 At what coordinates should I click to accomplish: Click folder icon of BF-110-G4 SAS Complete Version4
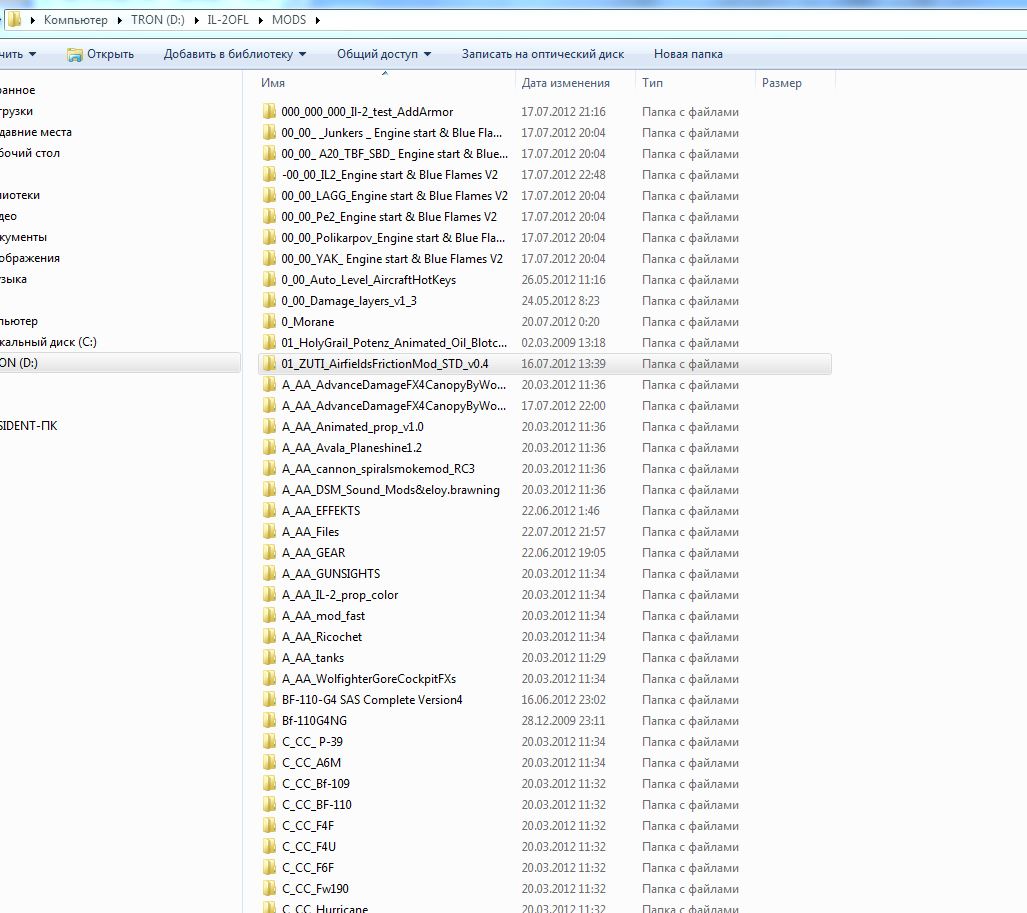pyautogui.click(x=269, y=699)
